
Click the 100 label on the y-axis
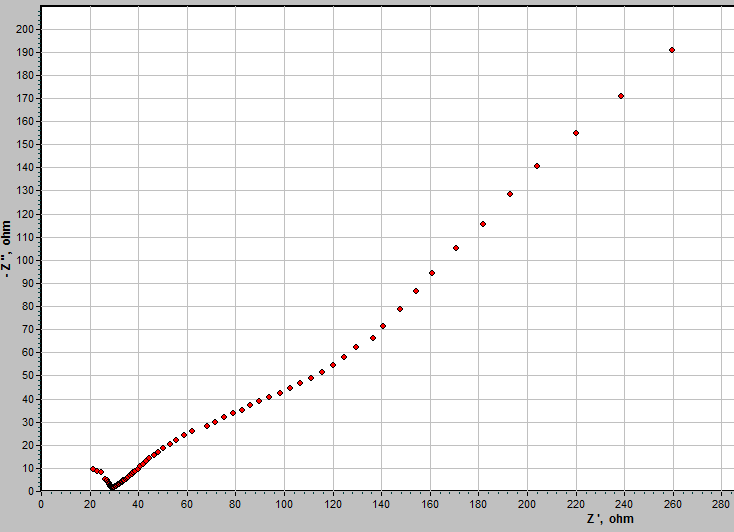click(25, 260)
